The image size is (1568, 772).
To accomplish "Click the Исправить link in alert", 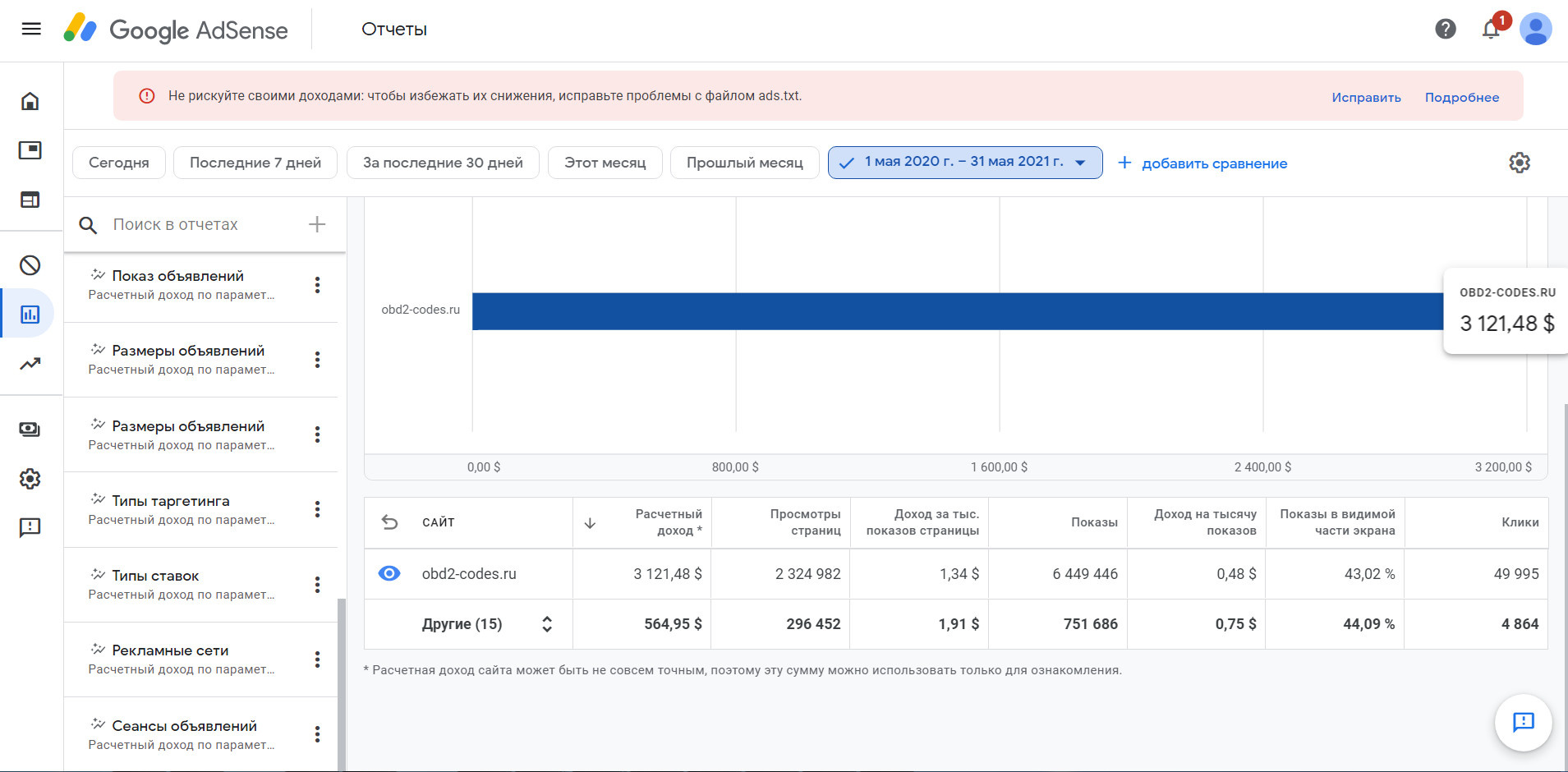I will pyautogui.click(x=1366, y=97).
